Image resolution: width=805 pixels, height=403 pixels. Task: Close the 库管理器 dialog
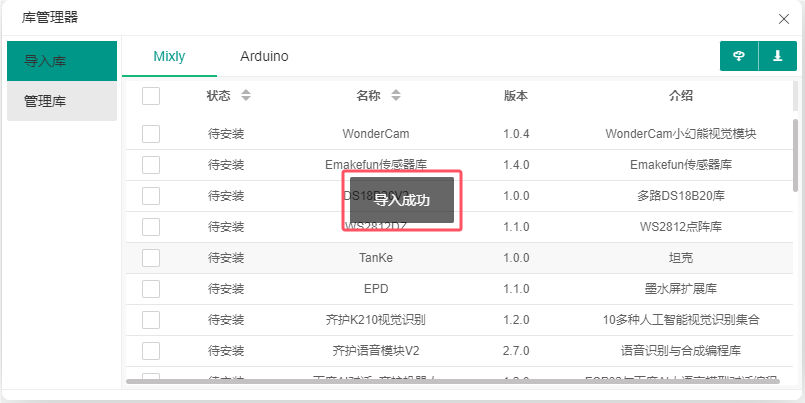tap(783, 17)
